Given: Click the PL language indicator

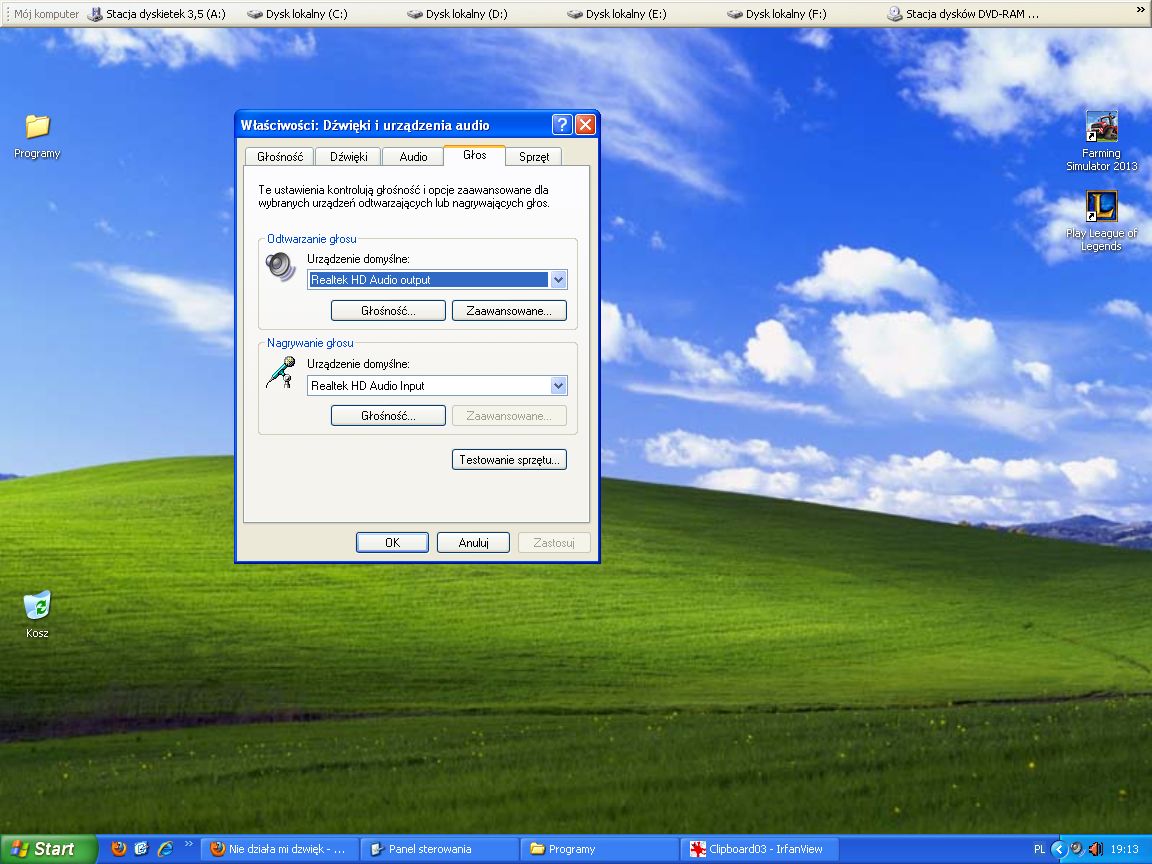Looking at the screenshot, I should pyautogui.click(x=1039, y=849).
